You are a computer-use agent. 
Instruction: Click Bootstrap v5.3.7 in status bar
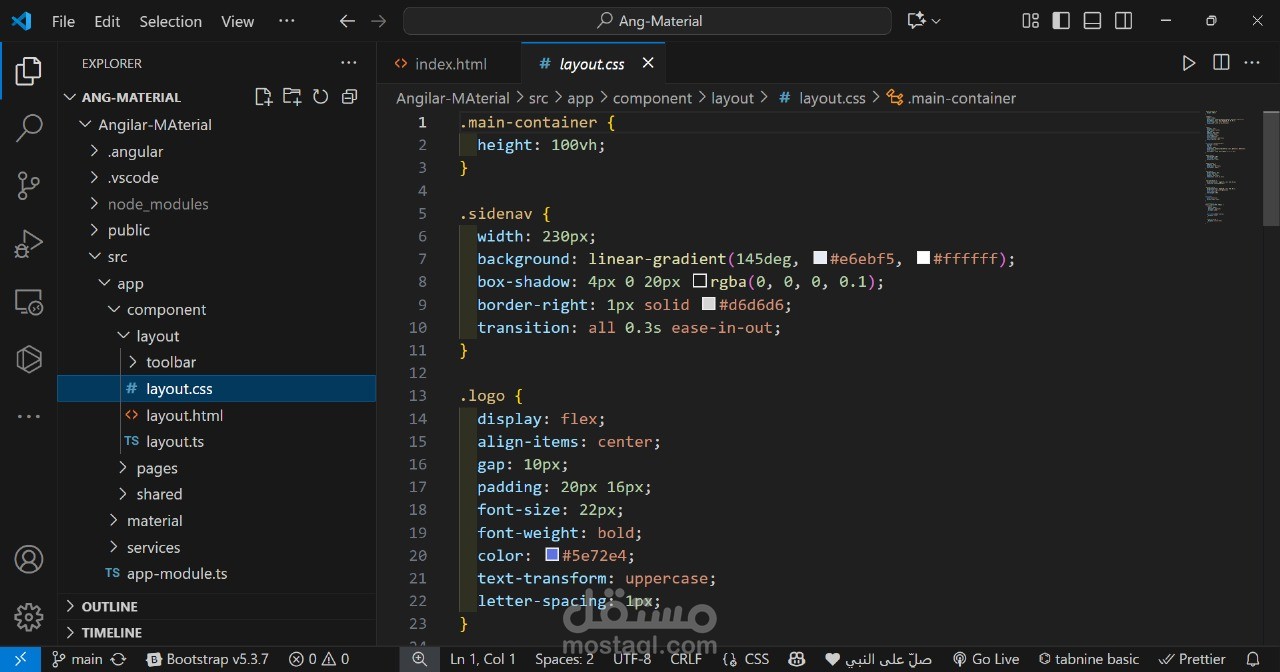208,659
